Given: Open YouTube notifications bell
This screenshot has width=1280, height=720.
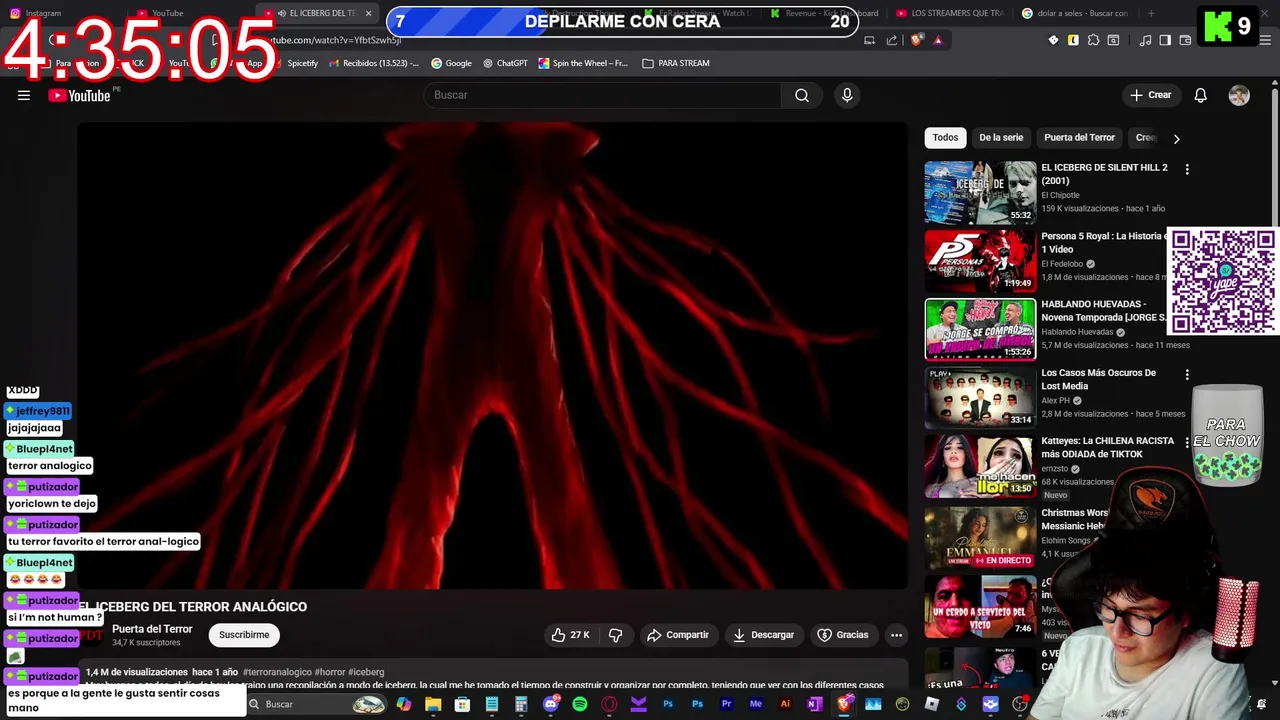Looking at the screenshot, I should 1200,95.
